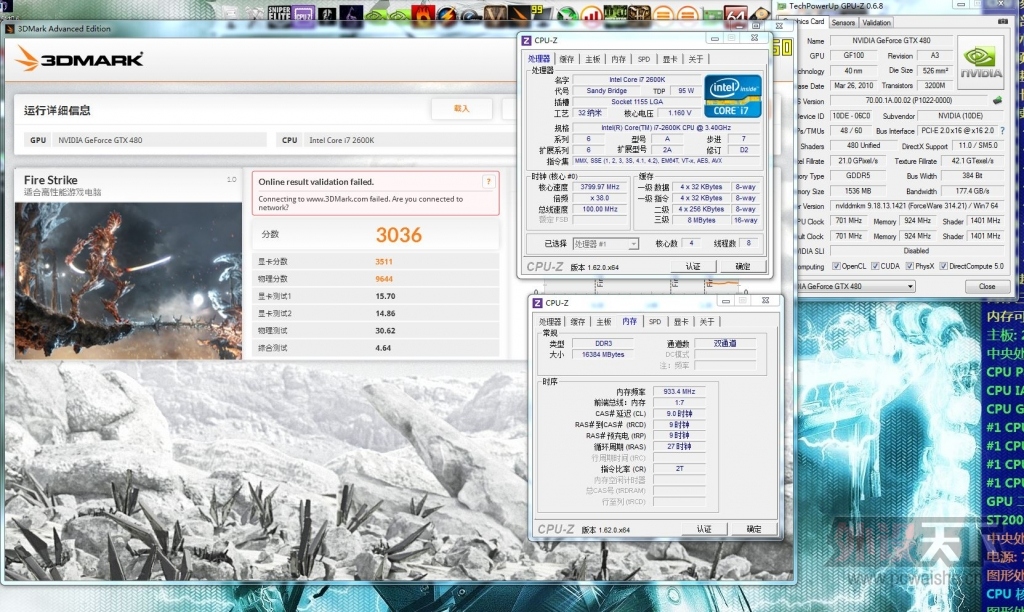This screenshot has height=612, width=1024.
Task: Open the red bar-chart shortcut icon
Action: click(591, 14)
